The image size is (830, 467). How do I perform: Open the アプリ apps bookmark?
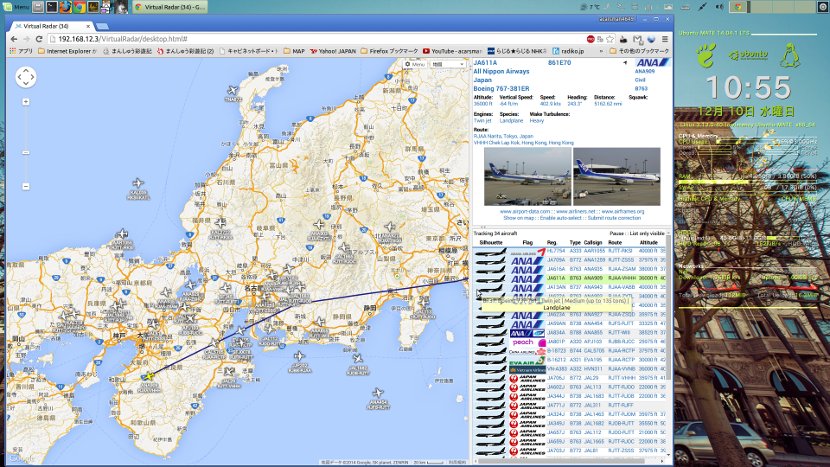point(21,51)
